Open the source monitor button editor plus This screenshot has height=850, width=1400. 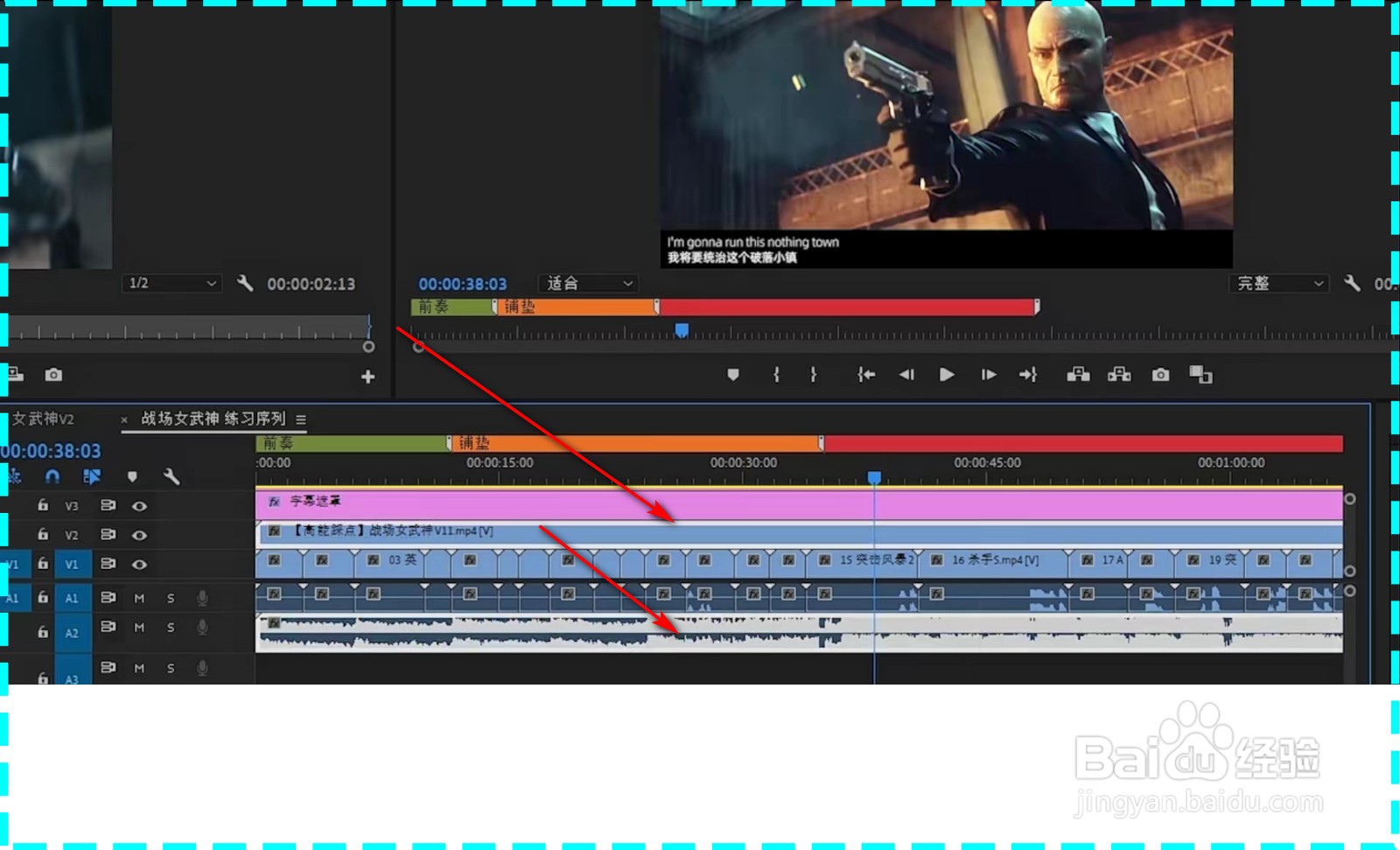pyautogui.click(x=368, y=376)
